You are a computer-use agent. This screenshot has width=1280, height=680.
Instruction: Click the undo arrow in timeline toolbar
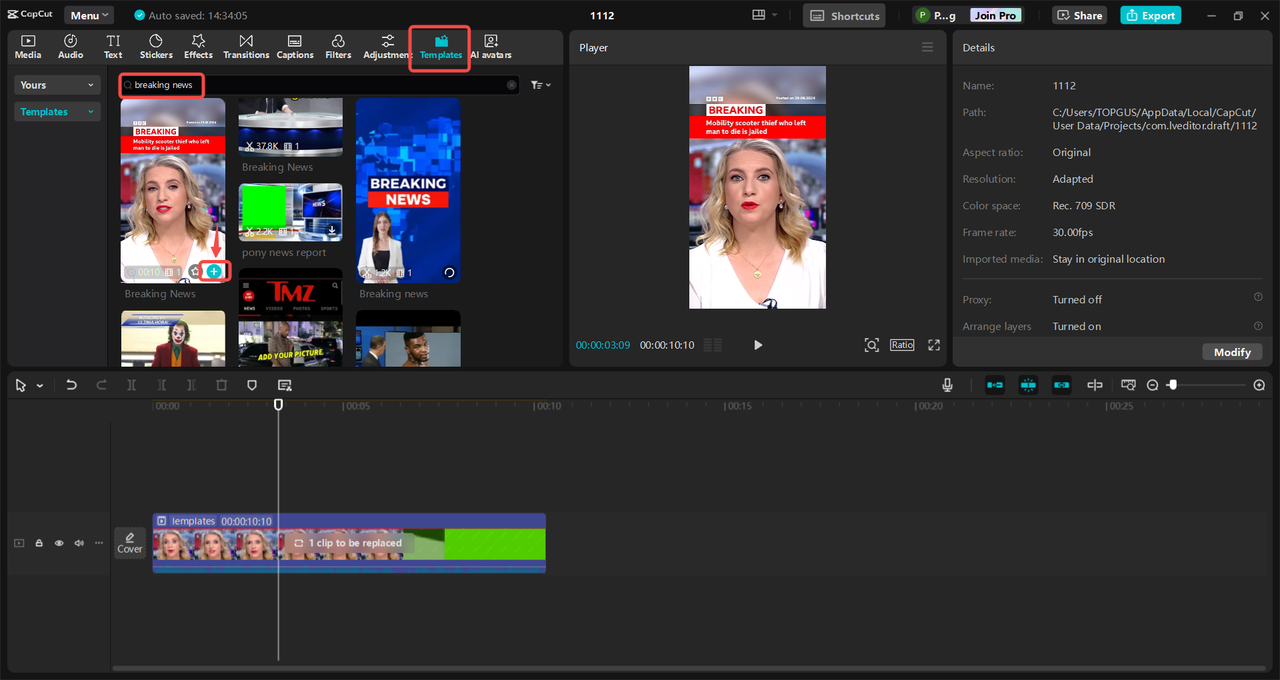point(71,385)
